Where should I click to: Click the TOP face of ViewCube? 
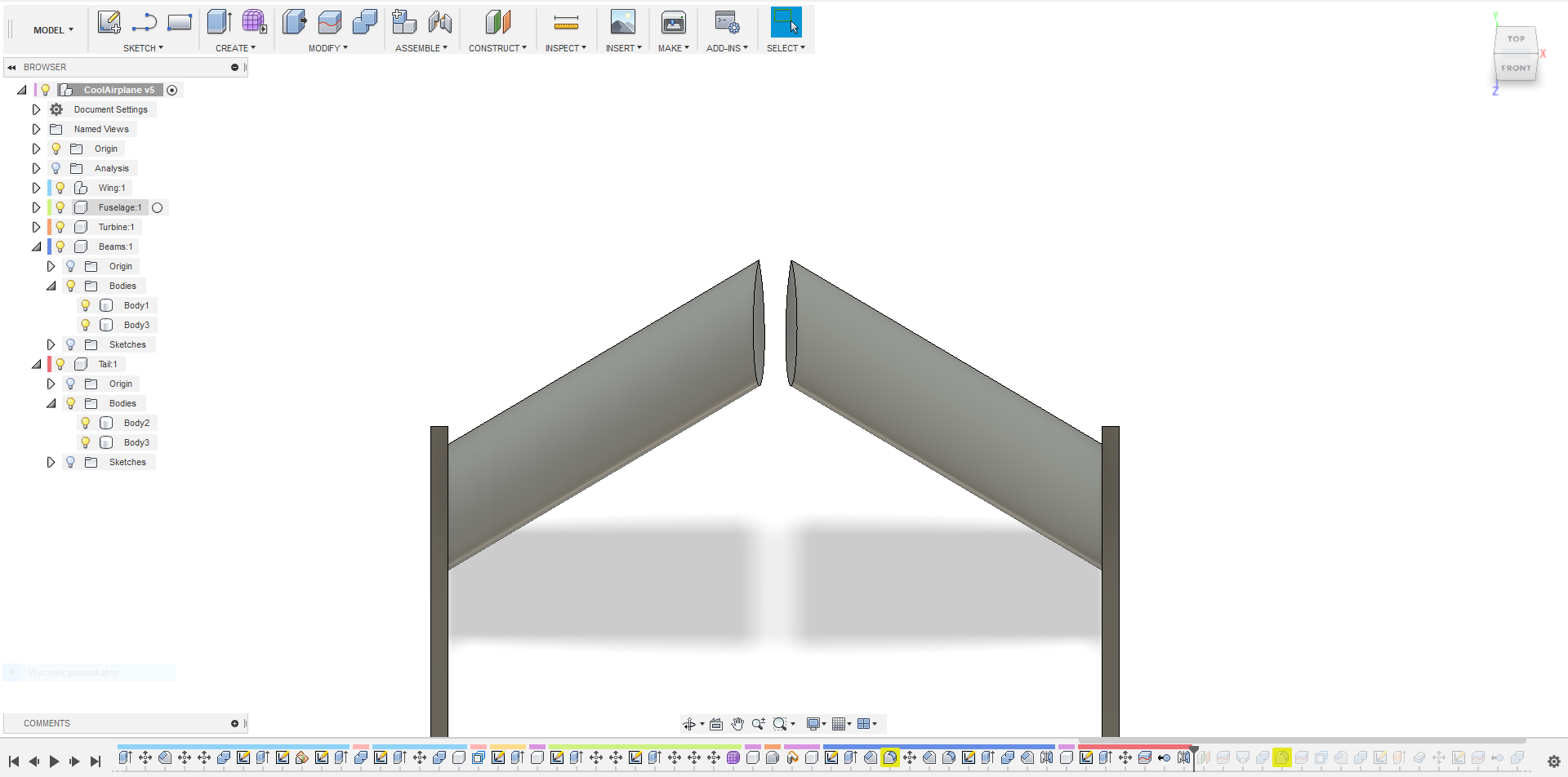pyautogui.click(x=1516, y=38)
